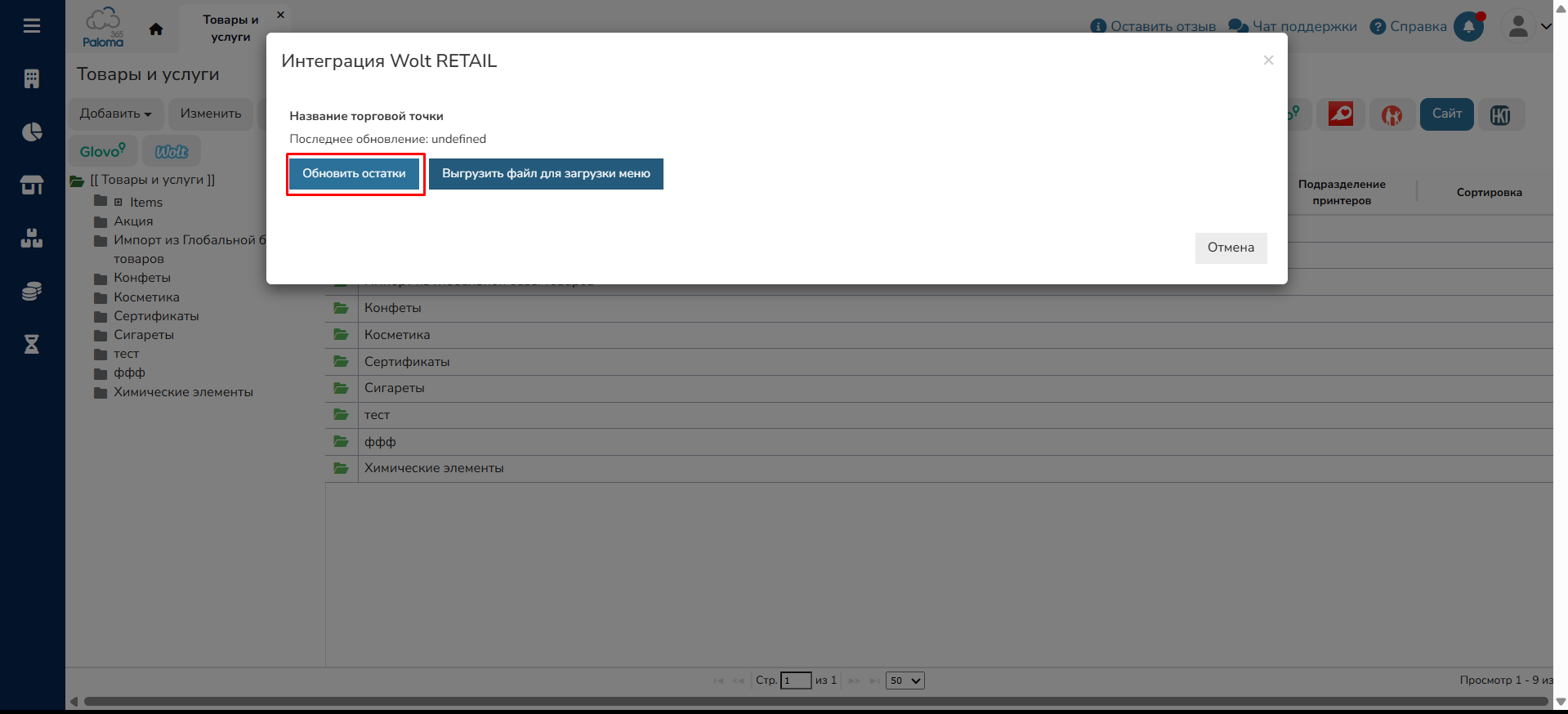Click the store icon in sidebar
The image size is (1568, 714).
point(32,185)
